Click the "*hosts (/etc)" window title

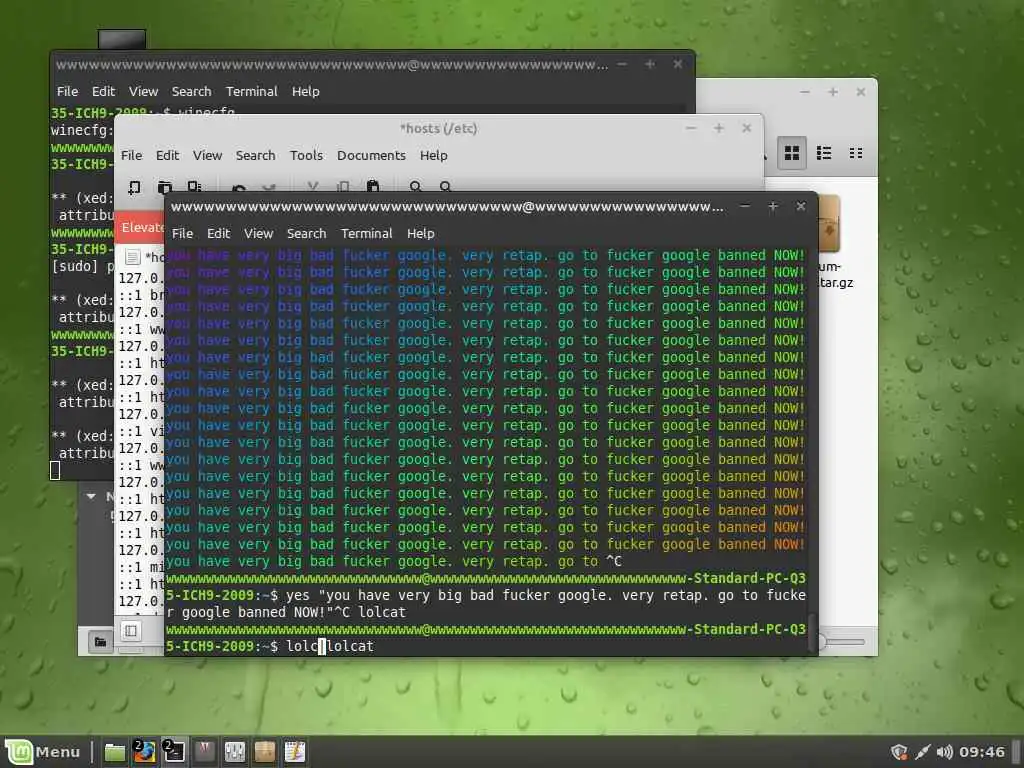coord(438,129)
